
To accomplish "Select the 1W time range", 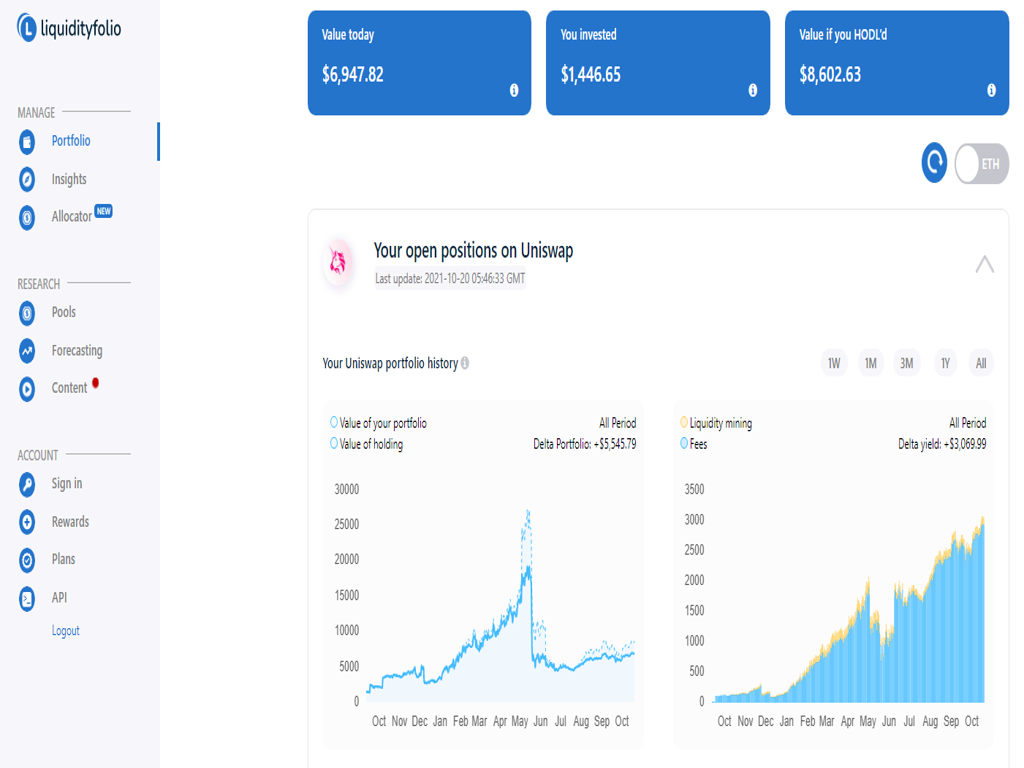I will [x=833, y=363].
